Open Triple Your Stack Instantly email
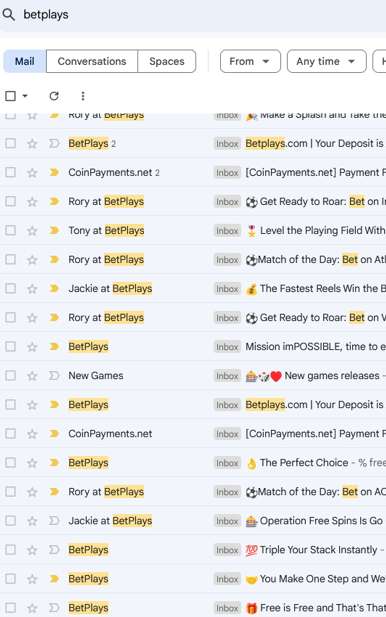The image size is (386, 617). 318,550
